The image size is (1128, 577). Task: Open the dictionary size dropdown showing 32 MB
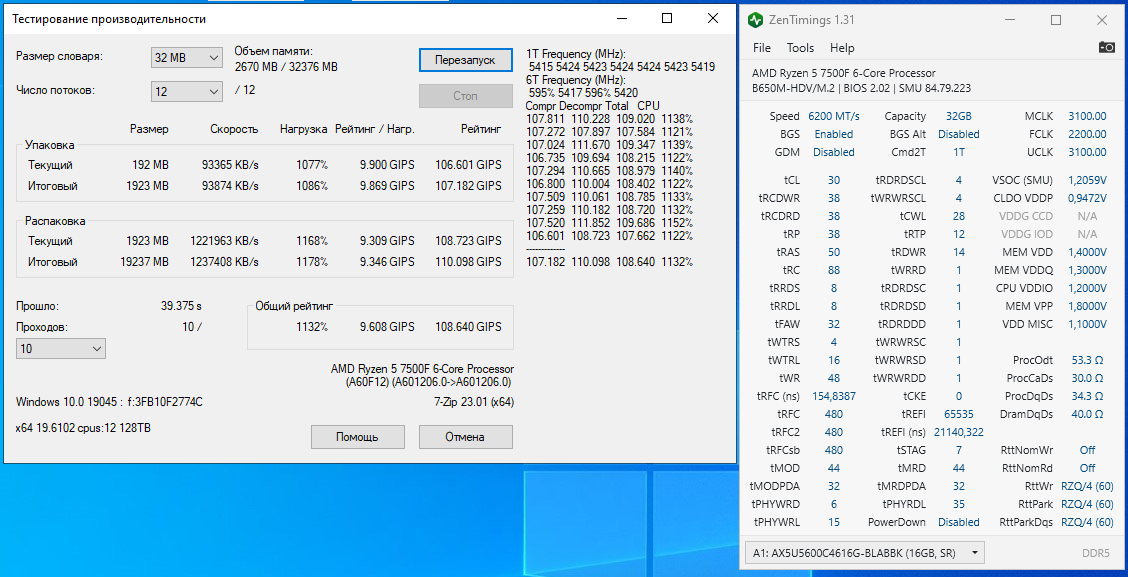[186, 58]
